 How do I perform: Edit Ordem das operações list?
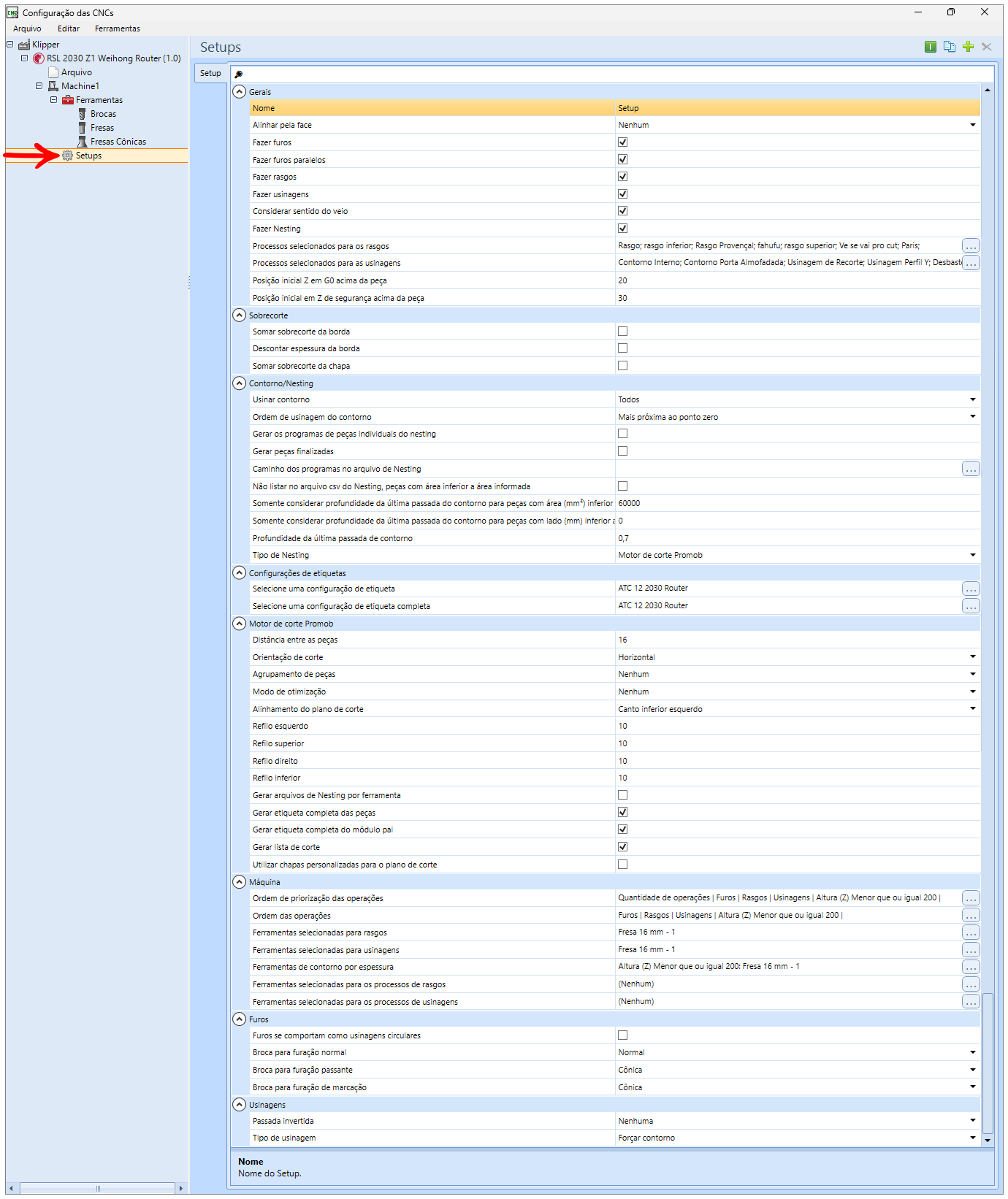pos(970,916)
